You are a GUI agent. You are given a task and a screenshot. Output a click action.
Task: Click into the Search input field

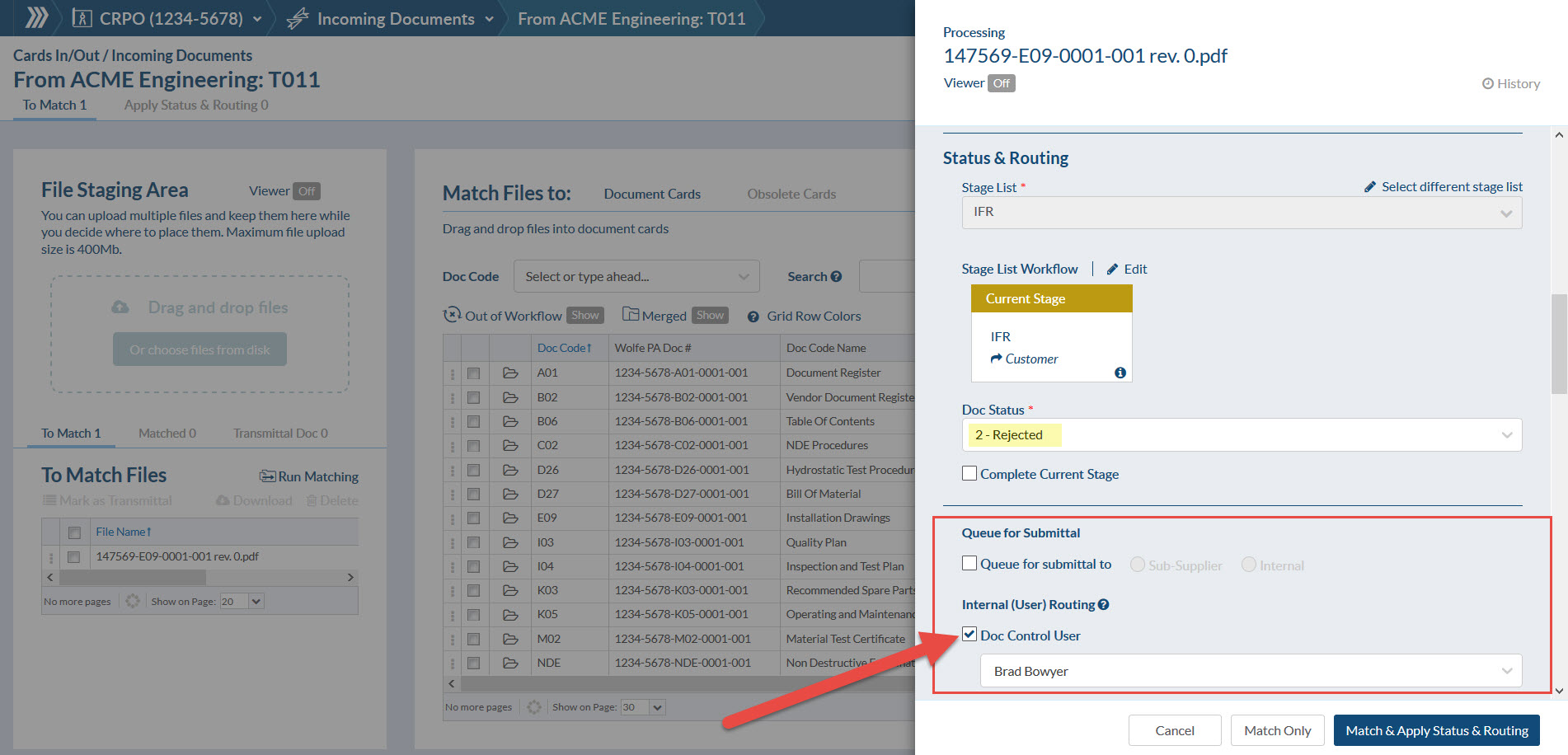[887, 276]
